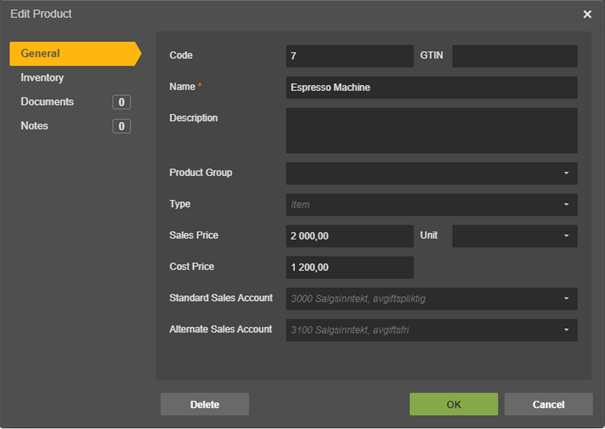Switch to the Inventory tab
The height and width of the screenshot is (429, 605).
[42, 78]
